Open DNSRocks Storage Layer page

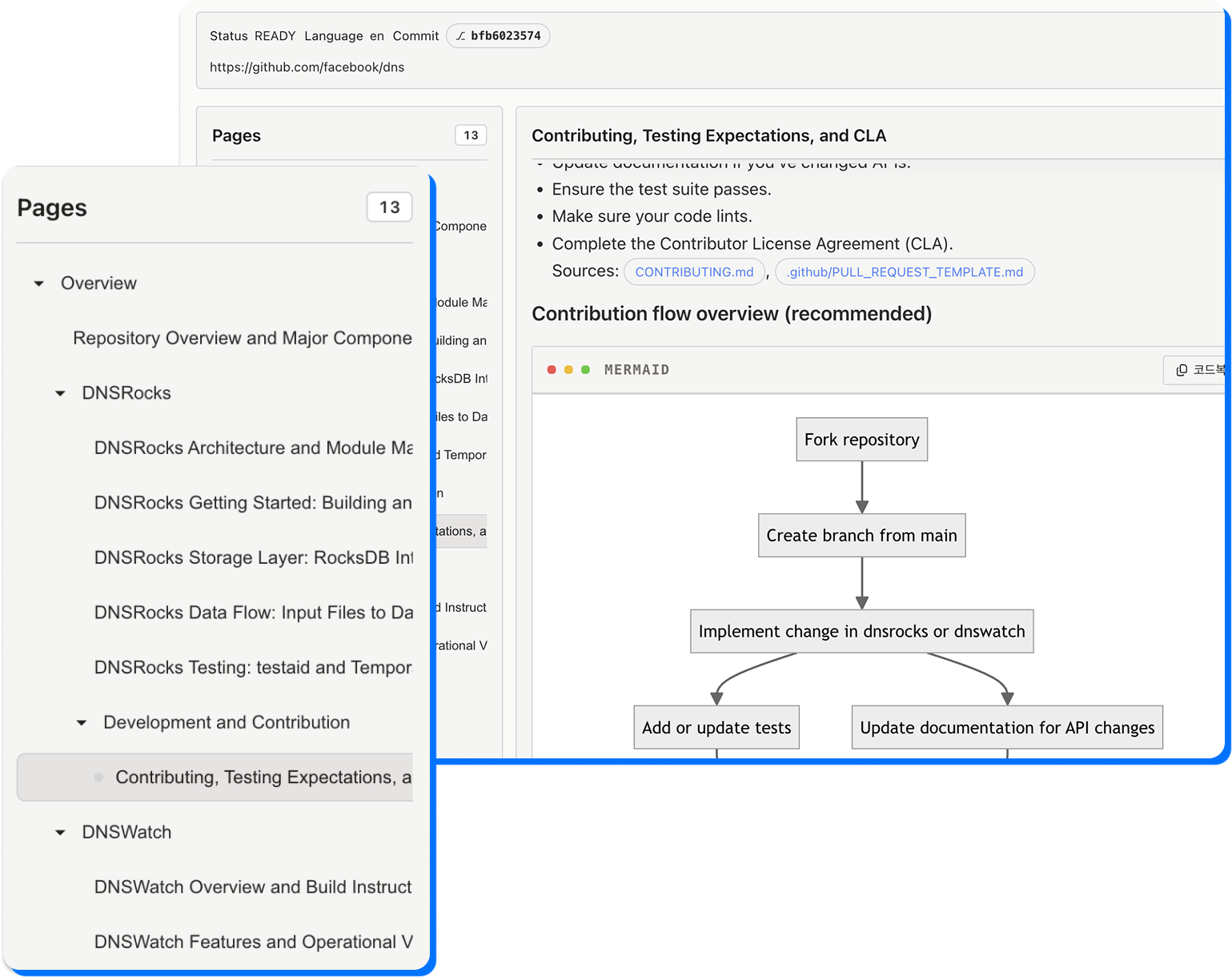(253, 557)
